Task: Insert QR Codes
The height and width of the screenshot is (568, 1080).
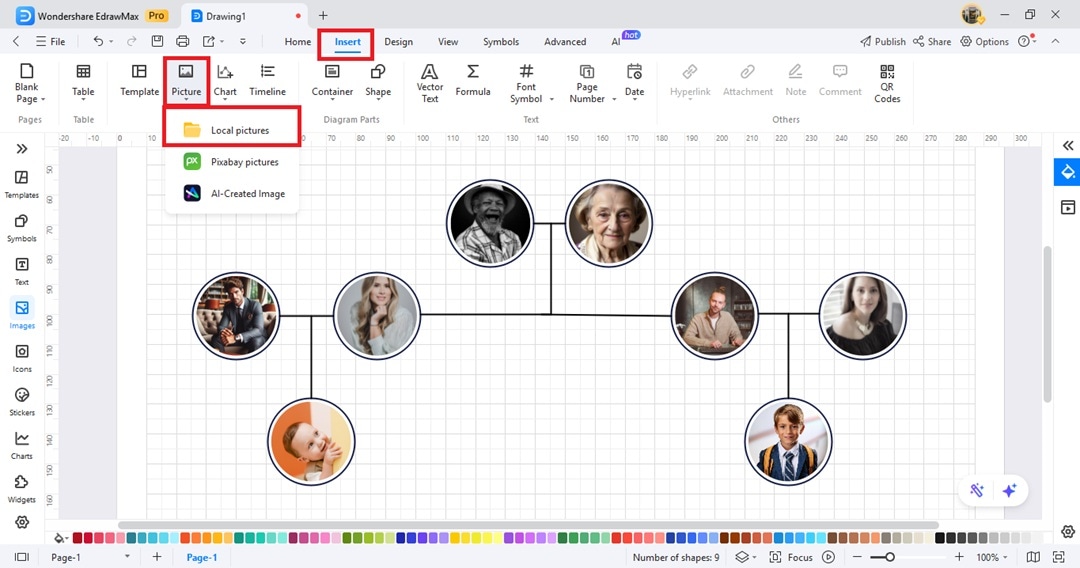Action: click(886, 83)
